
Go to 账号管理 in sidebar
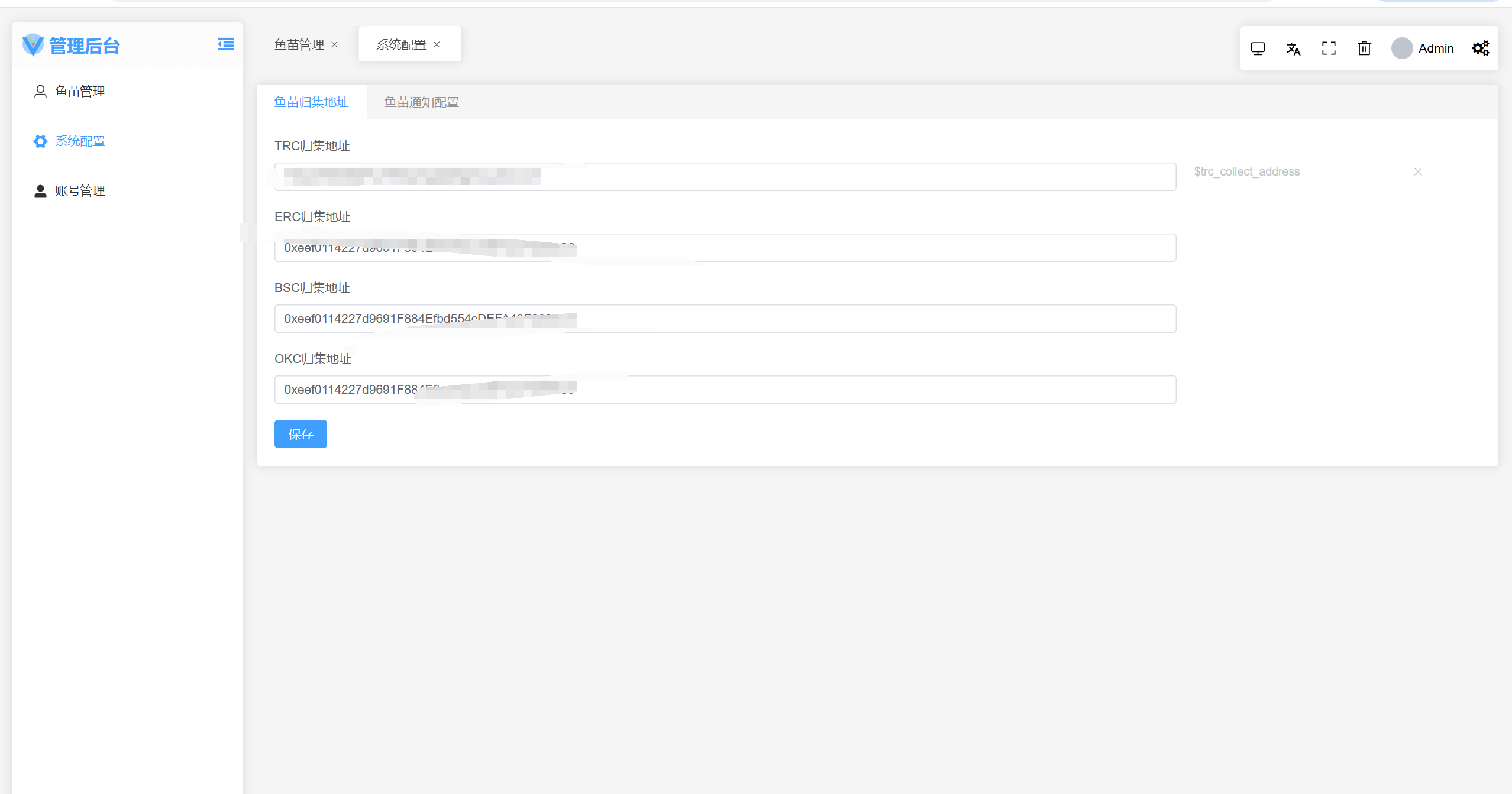coord(80,191)
